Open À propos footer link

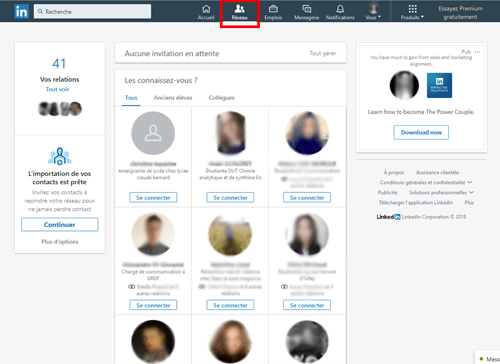tap(394, 172)
